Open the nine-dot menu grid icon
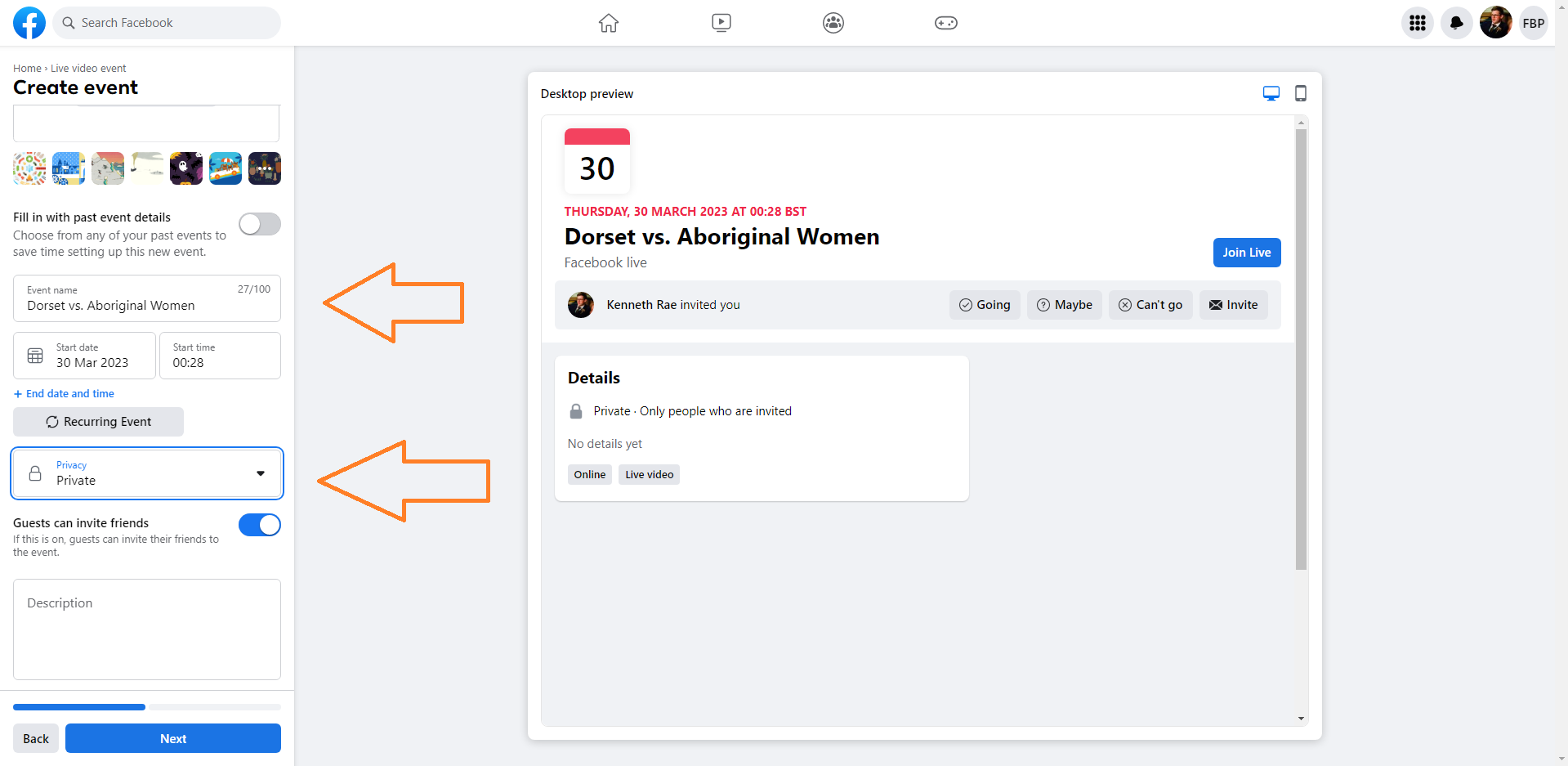The width and height of the screenshot is (1568, 766). [x=1418, y=23]
